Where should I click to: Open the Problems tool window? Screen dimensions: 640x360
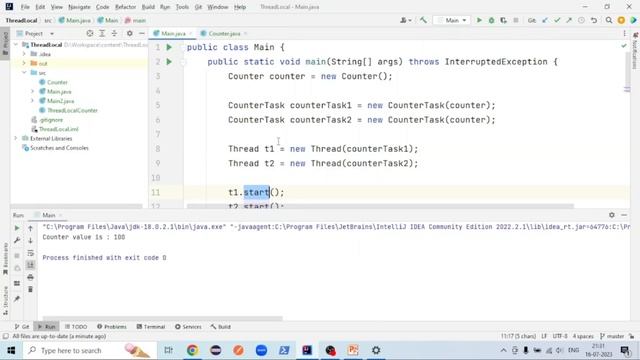click(x=111, y=327)
